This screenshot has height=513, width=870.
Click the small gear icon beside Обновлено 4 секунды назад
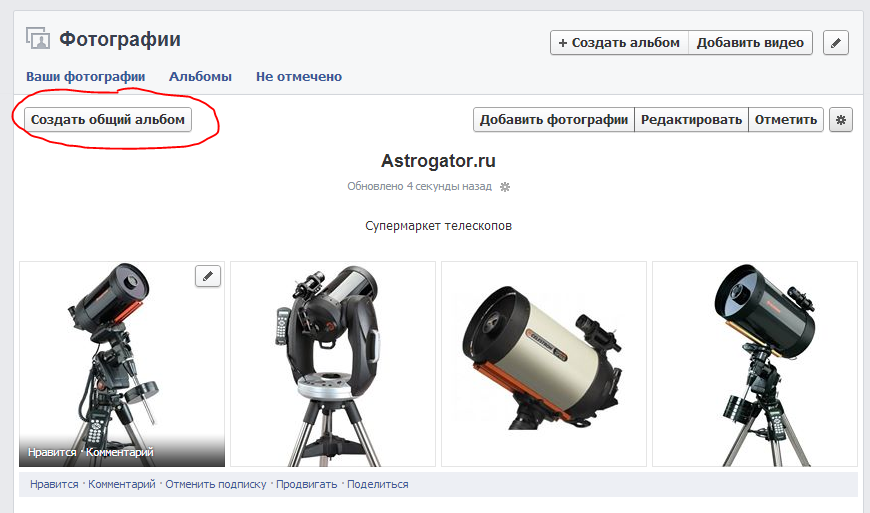click(504, 187)
